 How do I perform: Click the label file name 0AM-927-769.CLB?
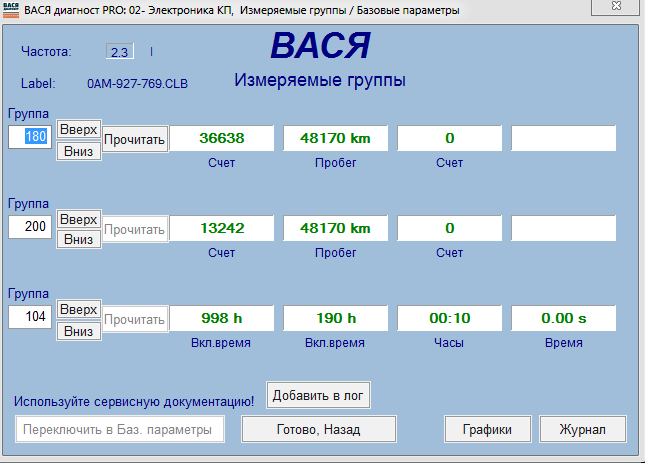137,84
